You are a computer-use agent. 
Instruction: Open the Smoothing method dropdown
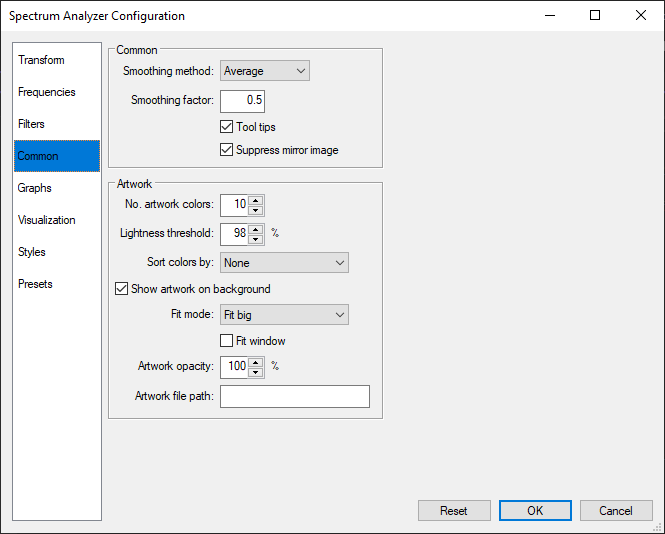click(265, 71)
